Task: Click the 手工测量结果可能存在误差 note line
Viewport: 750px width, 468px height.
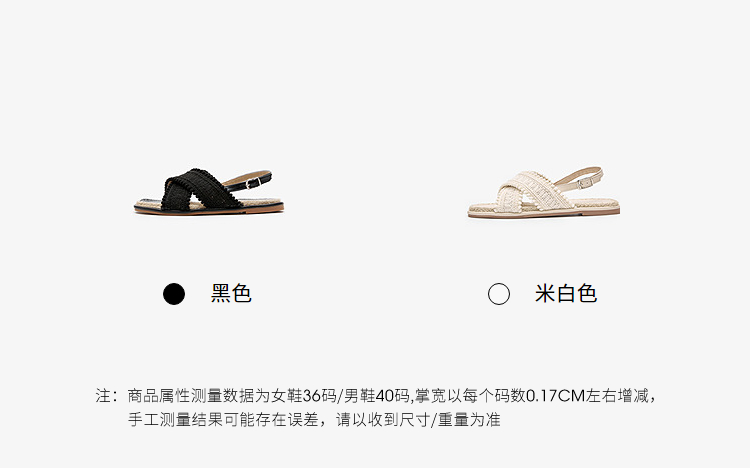Action: pos(223,420)
